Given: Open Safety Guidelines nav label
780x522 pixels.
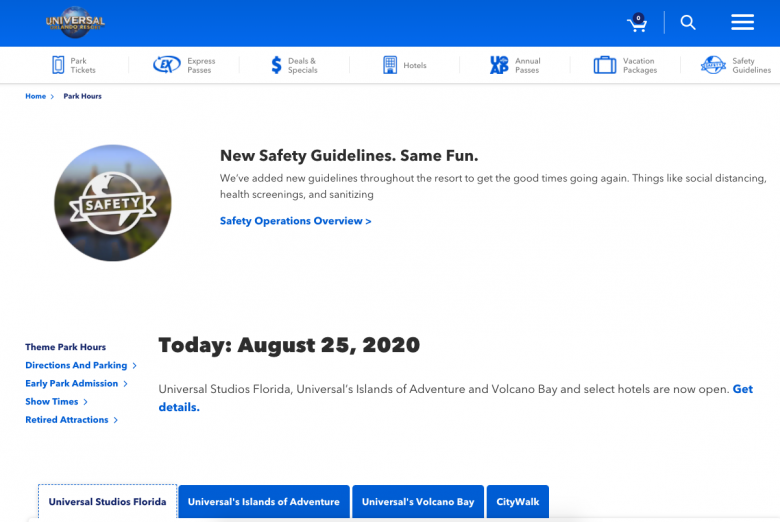Looking at the screenshot, I should point(751,65).
